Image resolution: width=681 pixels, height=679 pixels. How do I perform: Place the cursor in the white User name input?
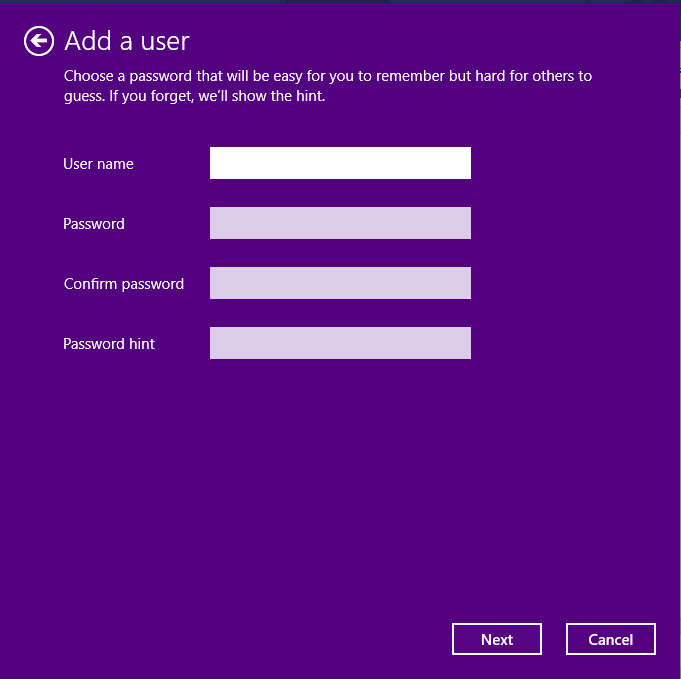click(x=340, y=163)
